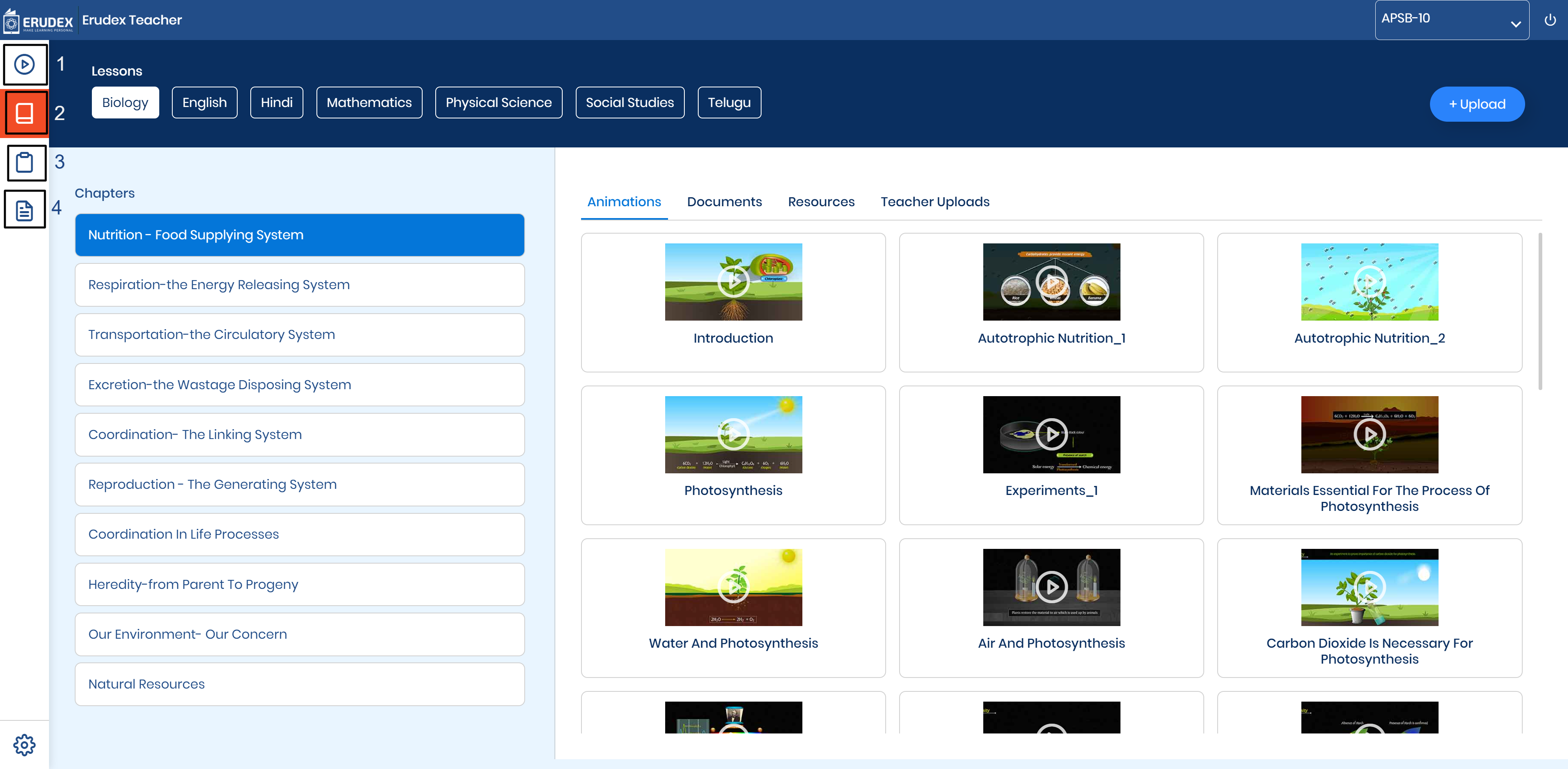This screenshot has width=1568, height=769.
Task: Select the Mathematics subject
Action: 369,102
